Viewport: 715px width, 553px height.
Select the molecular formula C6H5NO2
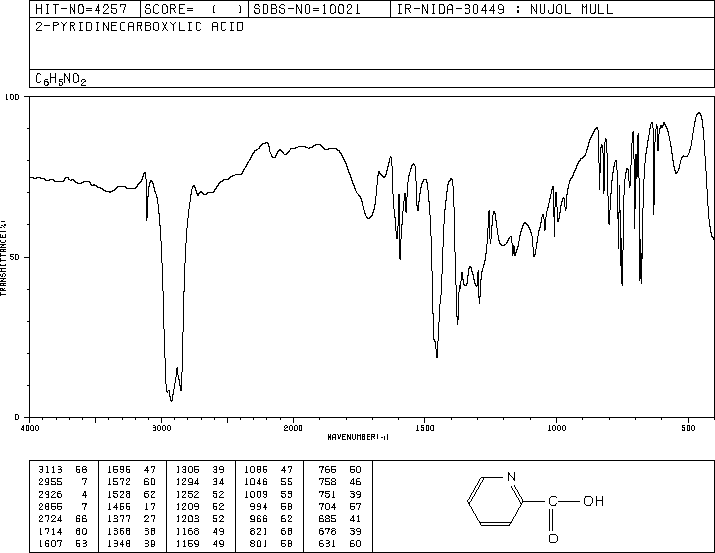pos(61,79)
